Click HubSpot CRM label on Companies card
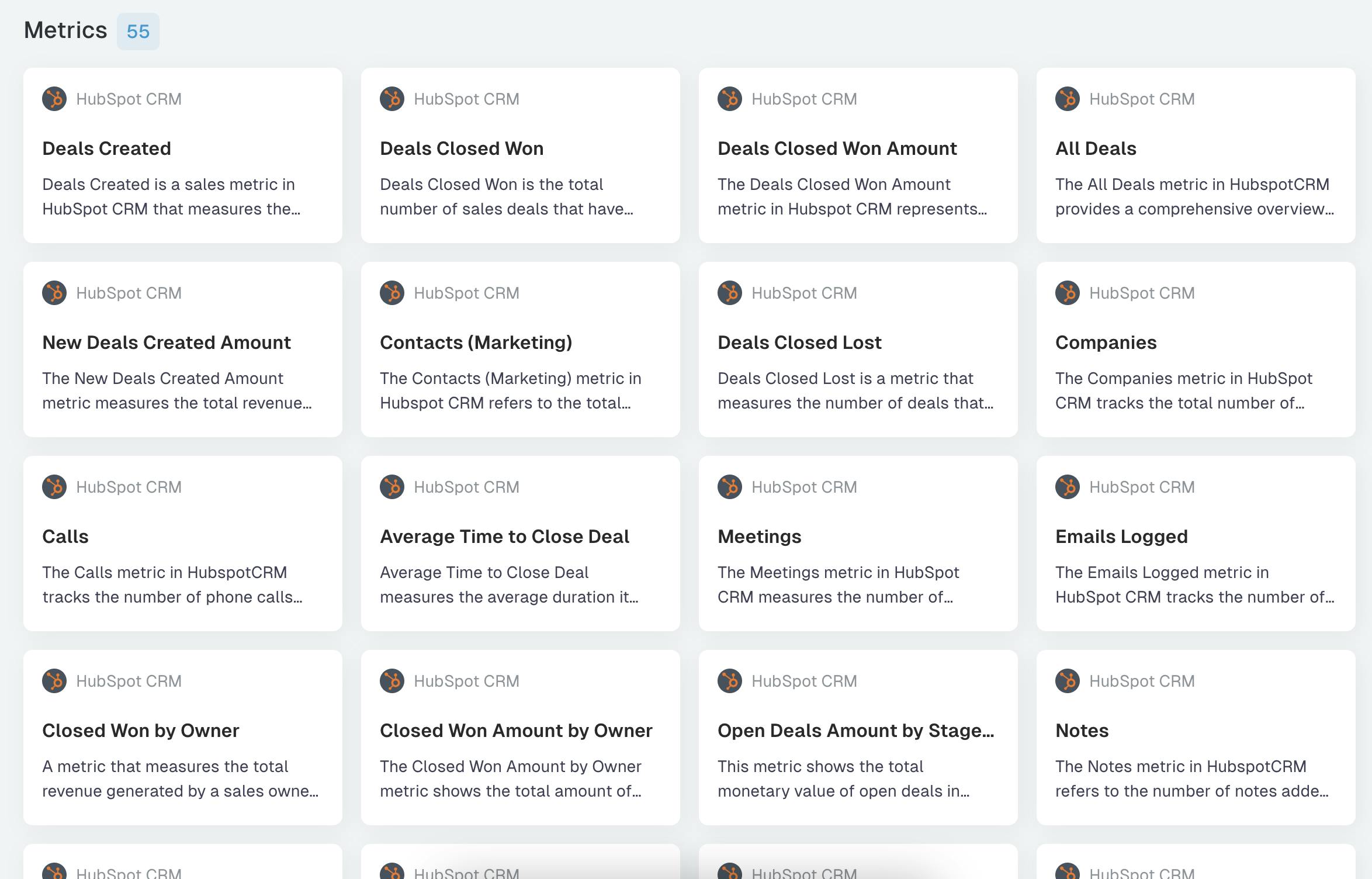Image resolution: width=1372 pixels, height=879 pixels. click(x=1142, y=293)
